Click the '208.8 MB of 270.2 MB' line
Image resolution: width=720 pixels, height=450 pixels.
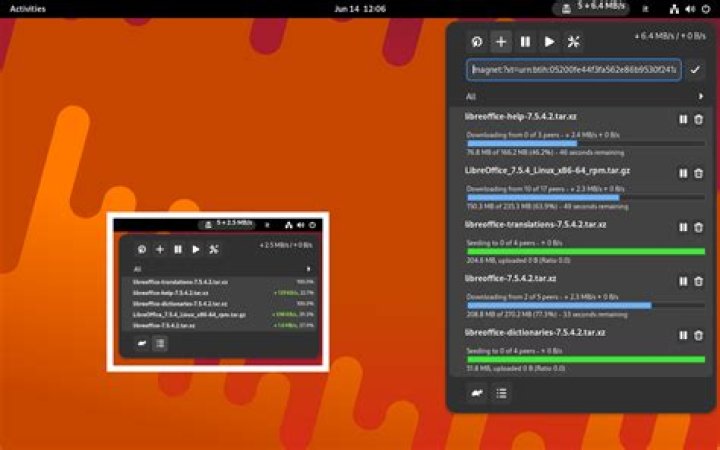pyautogui.click(x=547, y=315)
